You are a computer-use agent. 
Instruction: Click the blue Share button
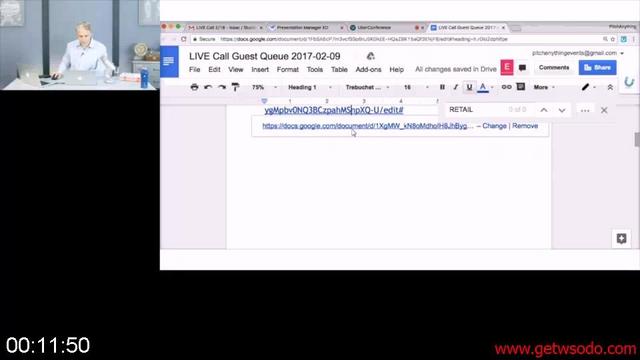pos(597,67)
